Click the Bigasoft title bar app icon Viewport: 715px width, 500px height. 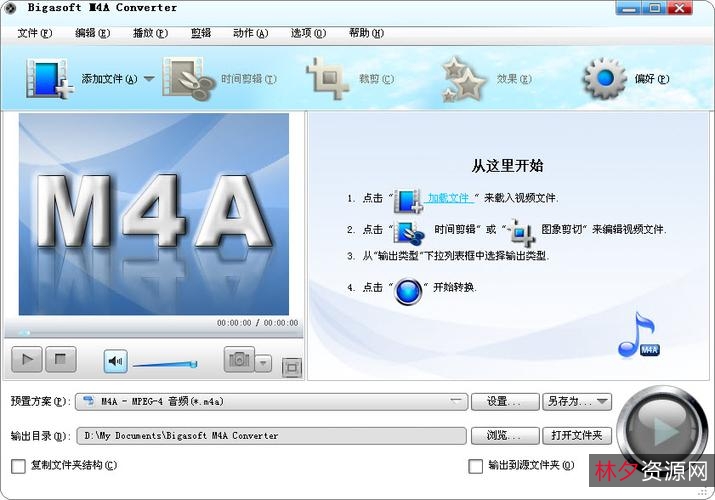coord(10,8)
